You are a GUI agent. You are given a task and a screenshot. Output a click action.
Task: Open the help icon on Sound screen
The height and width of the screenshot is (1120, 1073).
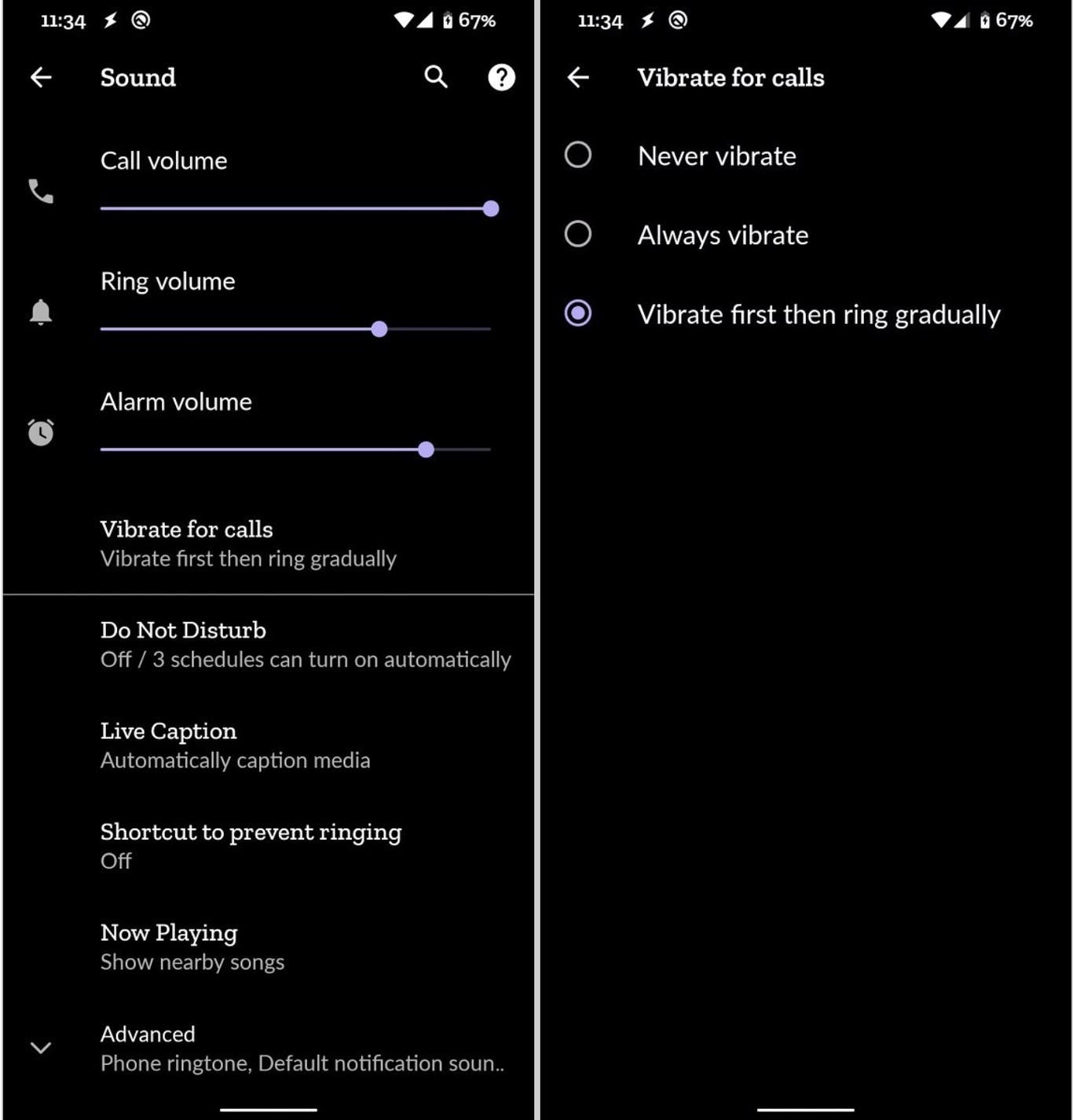point(501,77)
